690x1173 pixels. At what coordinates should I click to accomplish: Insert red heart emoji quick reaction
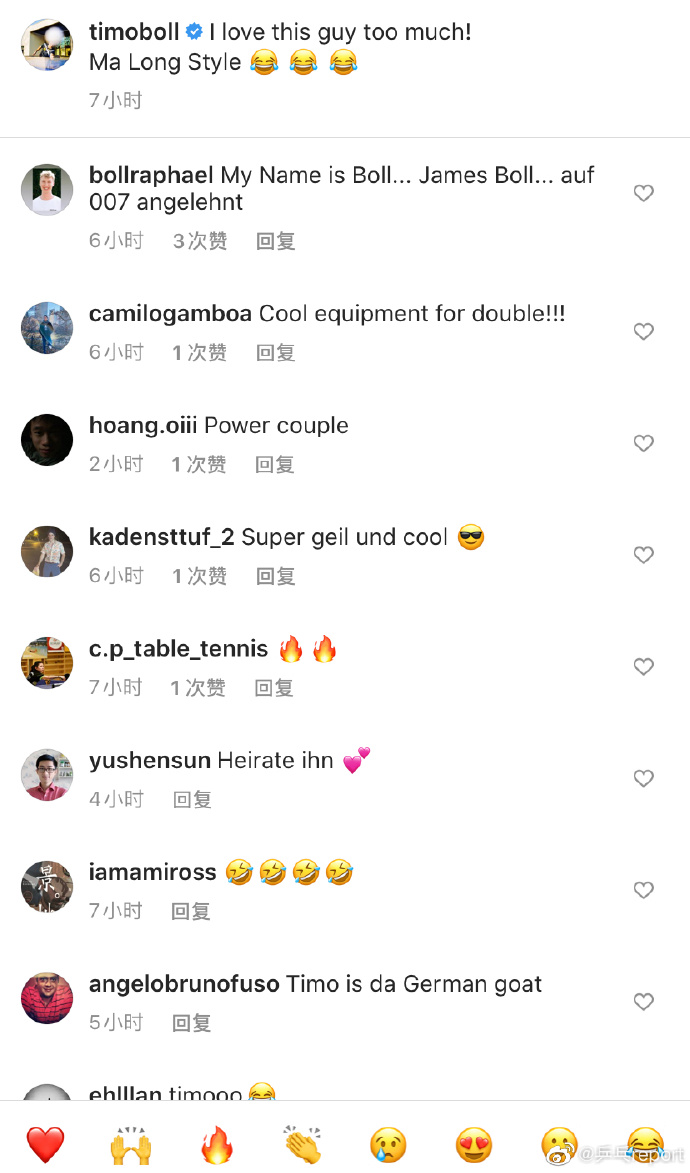[46, 1145]
